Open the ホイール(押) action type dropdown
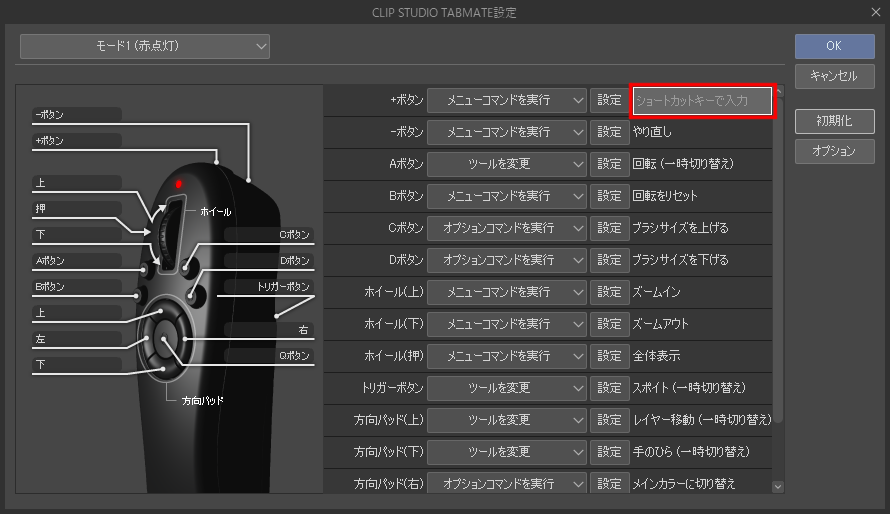890x514 pixels. click(x=507, y=356)
